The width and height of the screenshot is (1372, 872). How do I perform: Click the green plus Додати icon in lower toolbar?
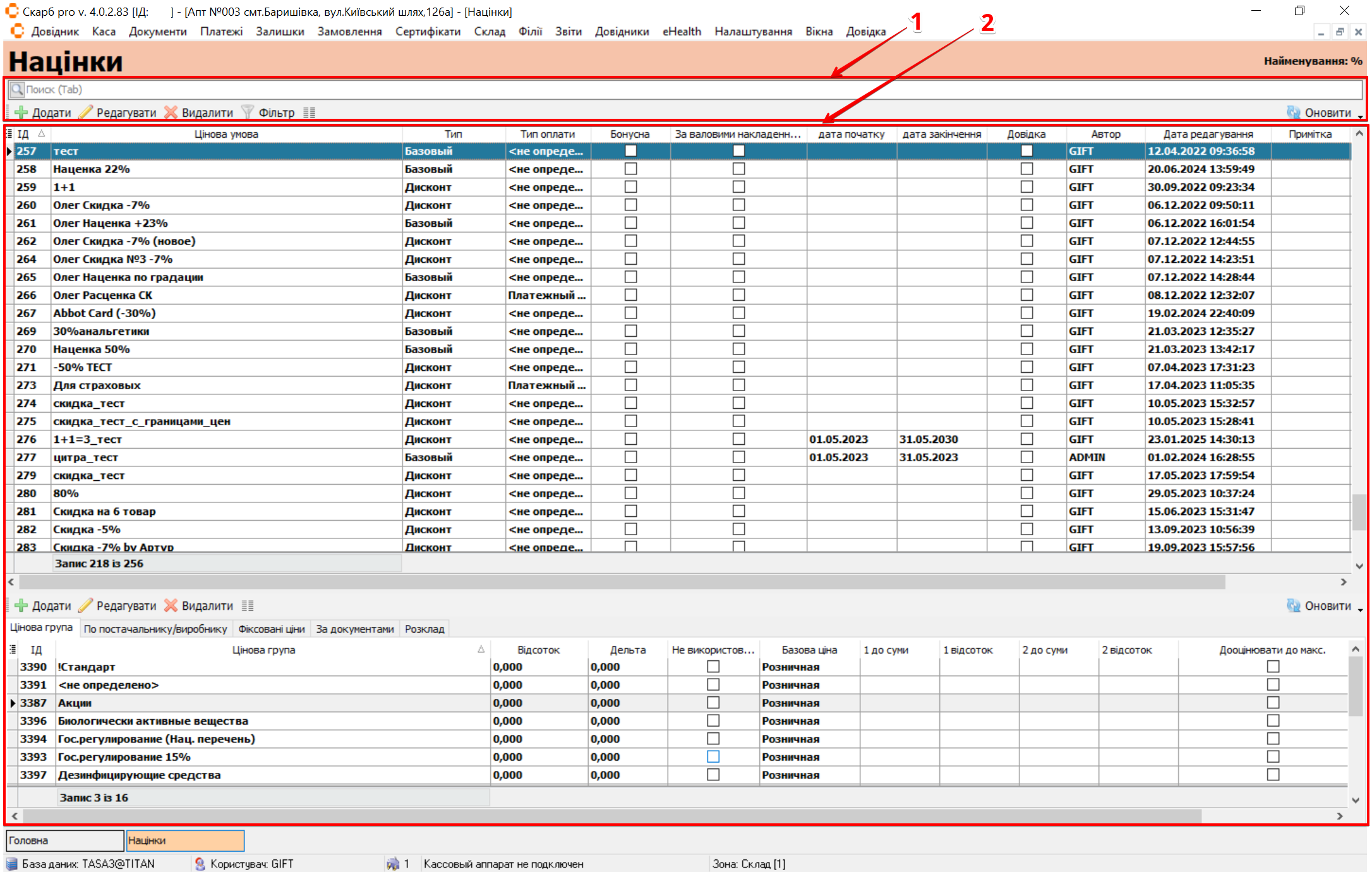(21, 605)
